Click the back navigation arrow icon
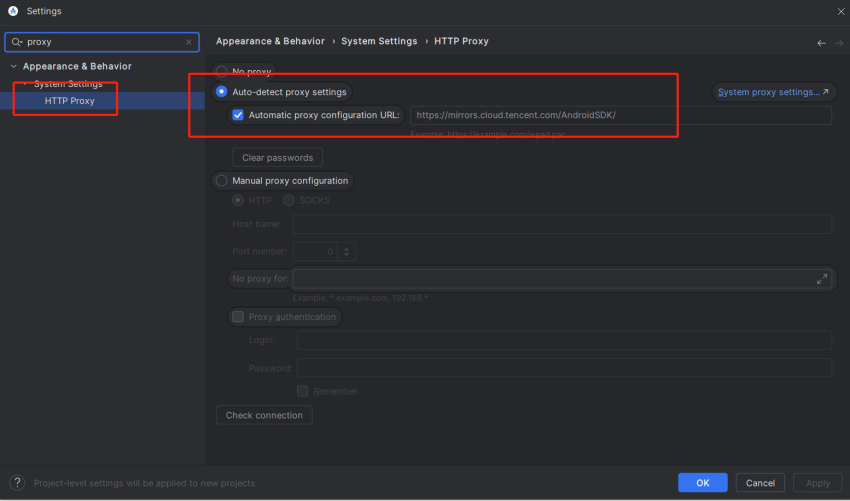Image resolution: width=850 pixels, height=501 pixels. tap(821, 43)
